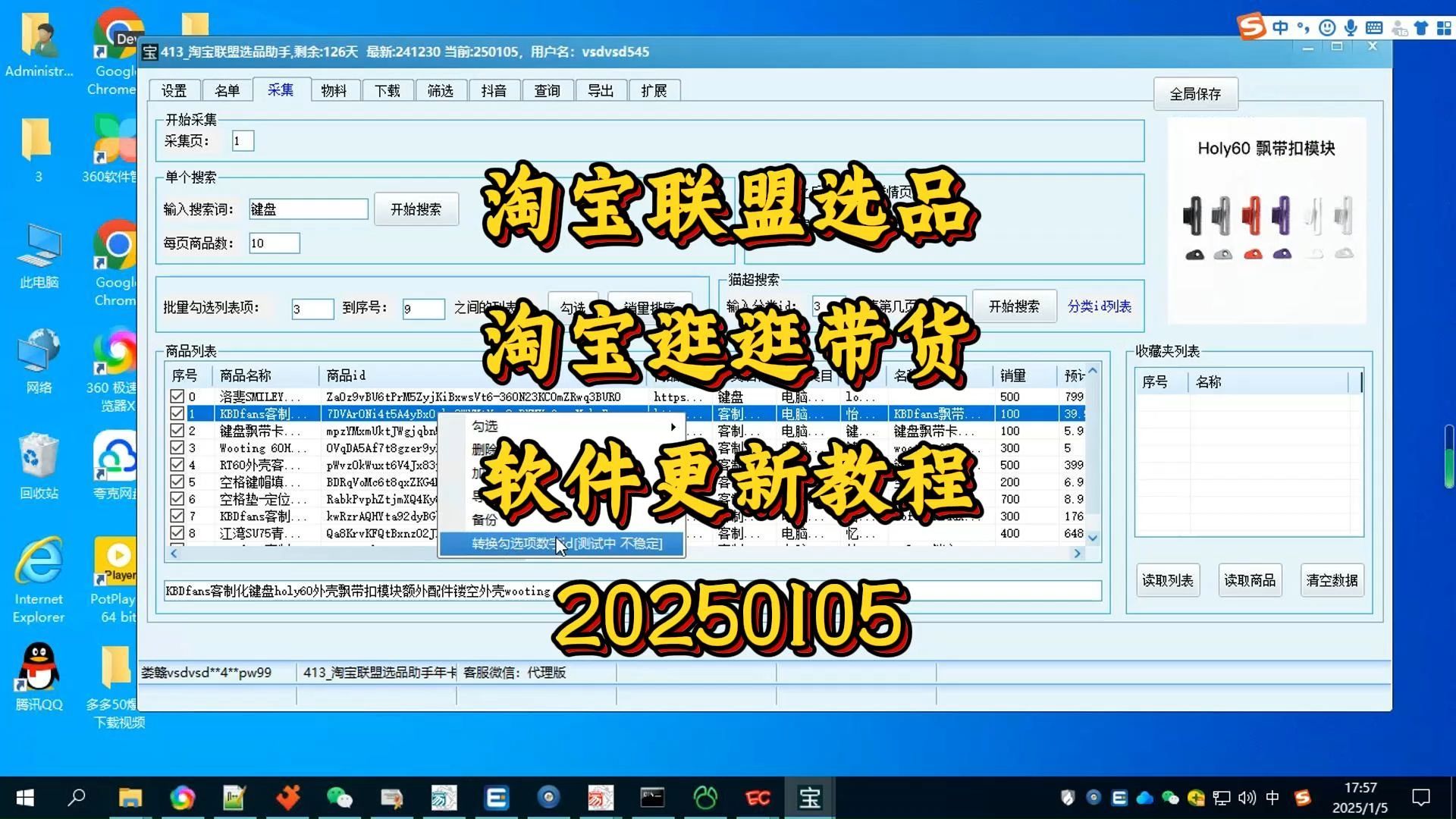This screenshot has width=1456, height=819.
Task: Switch to the 名单 tab
Action: [x=227, y=90]
